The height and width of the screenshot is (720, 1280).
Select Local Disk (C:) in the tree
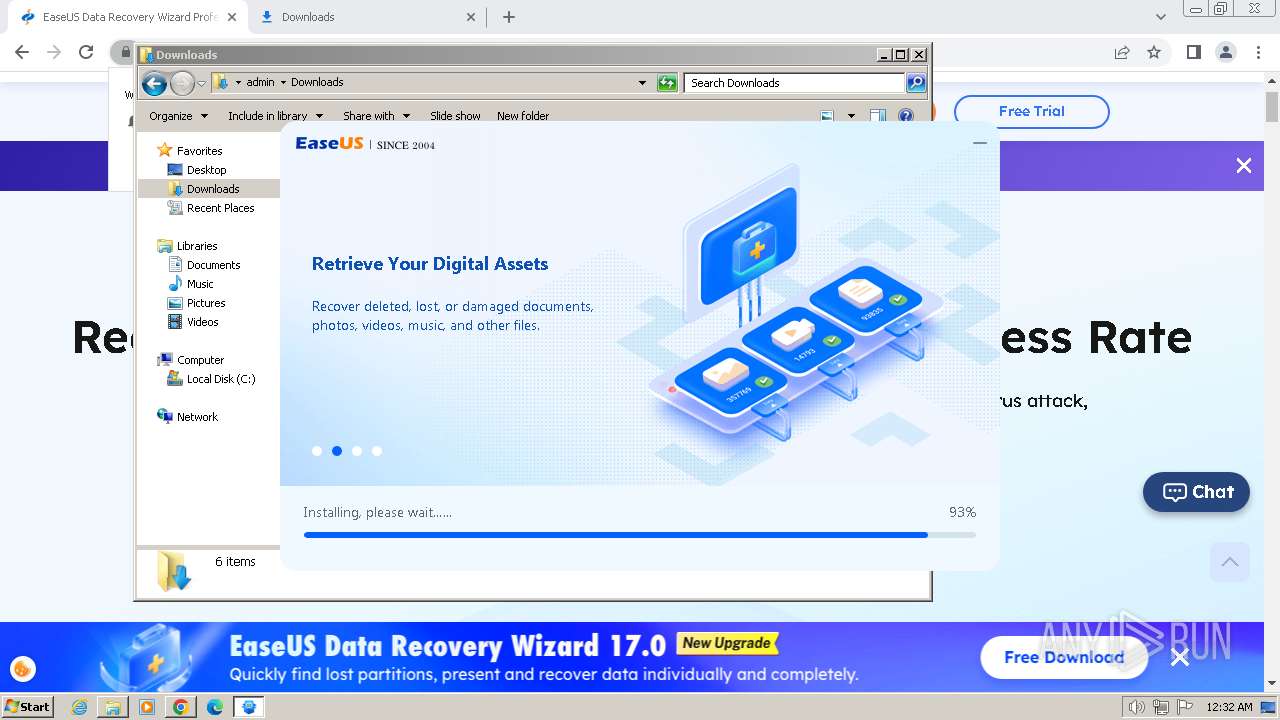221,379
